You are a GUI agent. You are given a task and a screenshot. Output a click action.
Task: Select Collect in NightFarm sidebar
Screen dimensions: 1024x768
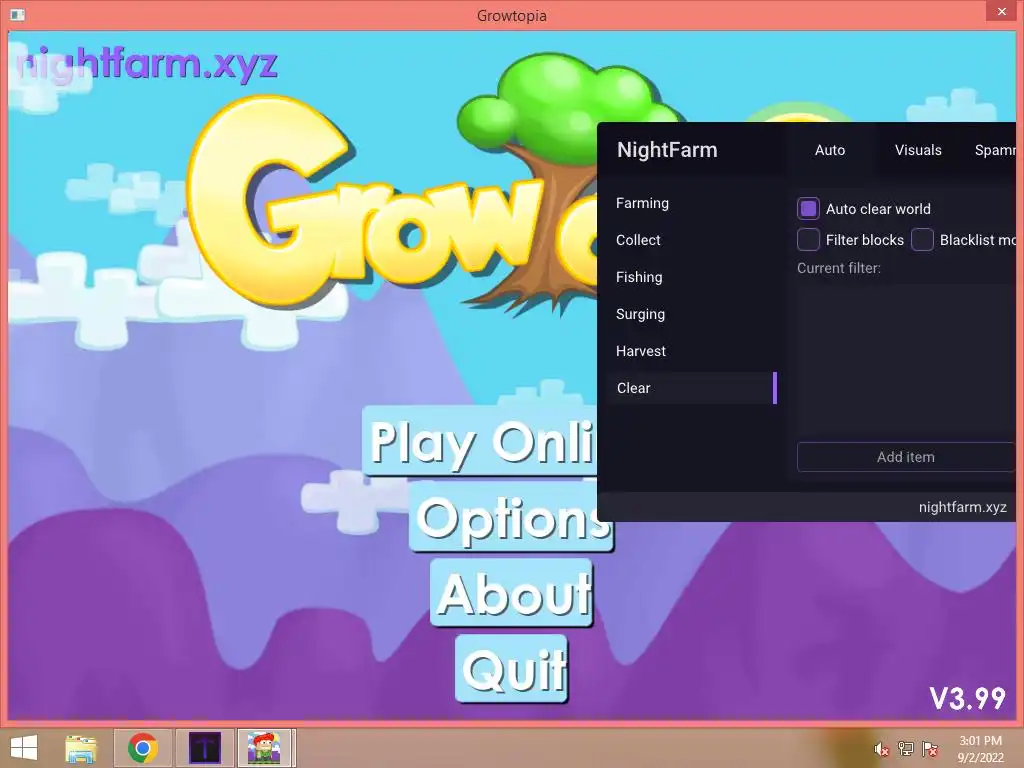pyautogui.click(x=694, y=240)
